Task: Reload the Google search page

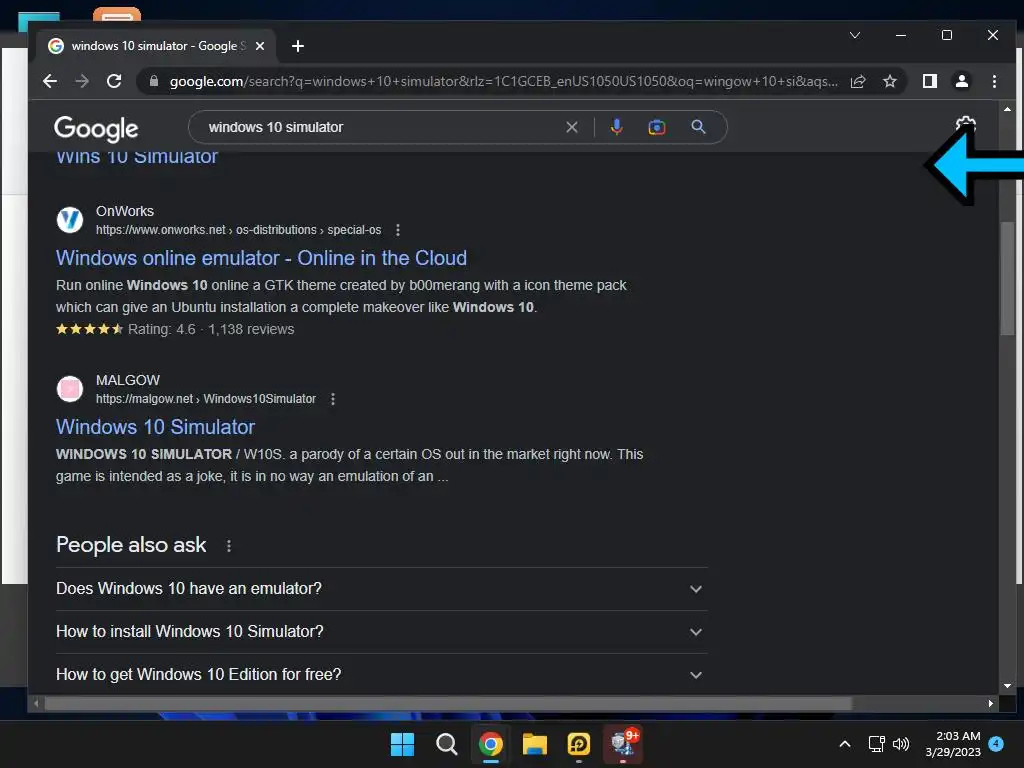Action: click(x=114, y=81)
